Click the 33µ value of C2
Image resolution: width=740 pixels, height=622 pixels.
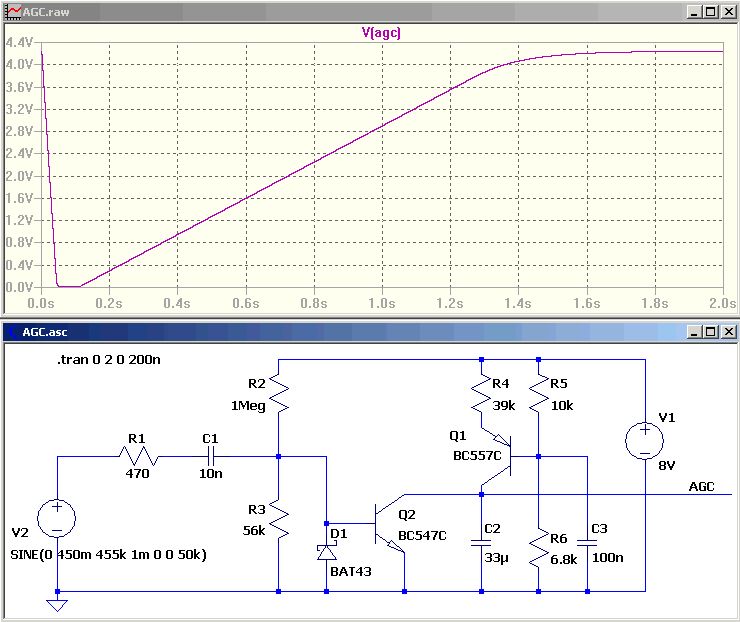point(496,558)
